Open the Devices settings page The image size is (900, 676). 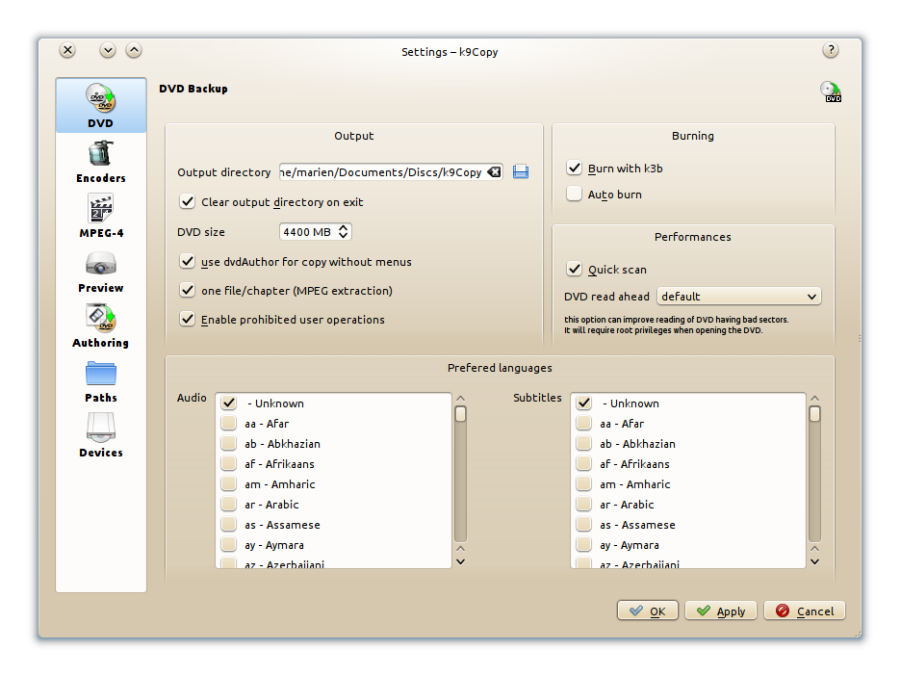[101, 436]
